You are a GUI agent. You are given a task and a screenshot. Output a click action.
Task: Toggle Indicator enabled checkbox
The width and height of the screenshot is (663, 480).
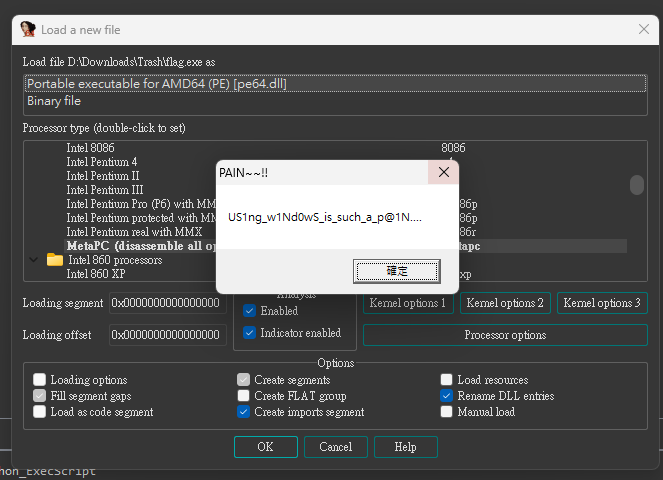pos(249,333)
